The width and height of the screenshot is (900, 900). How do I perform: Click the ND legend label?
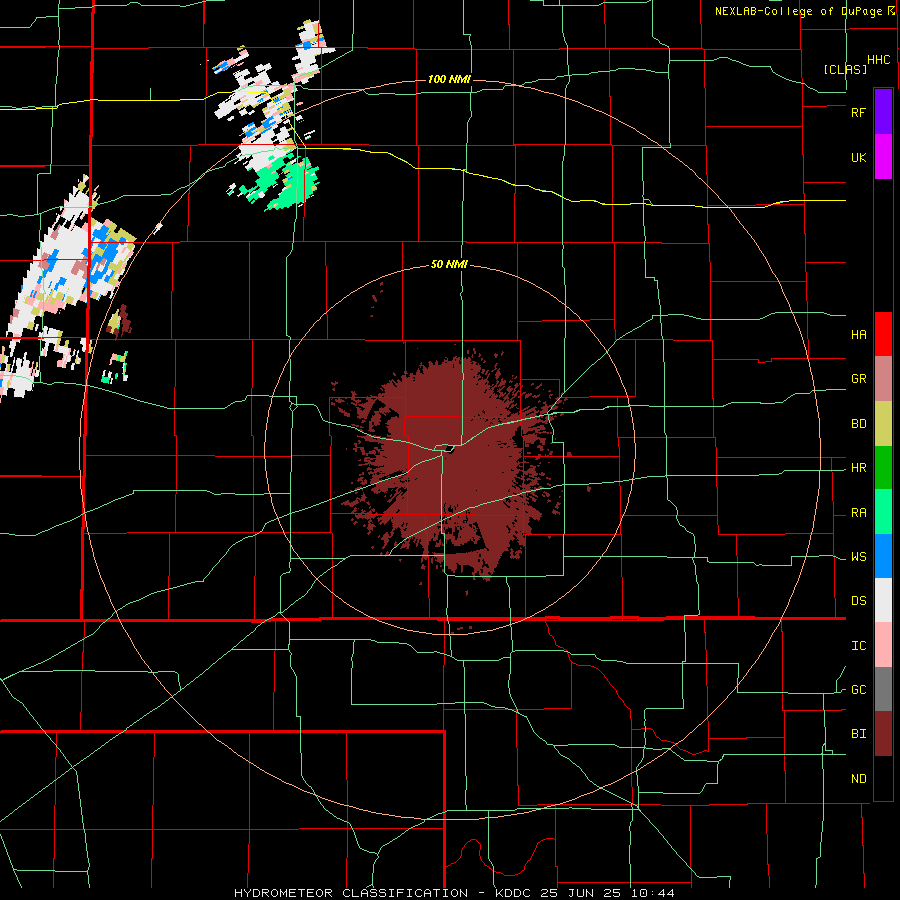pyautogui.click(x=858, y=779)
